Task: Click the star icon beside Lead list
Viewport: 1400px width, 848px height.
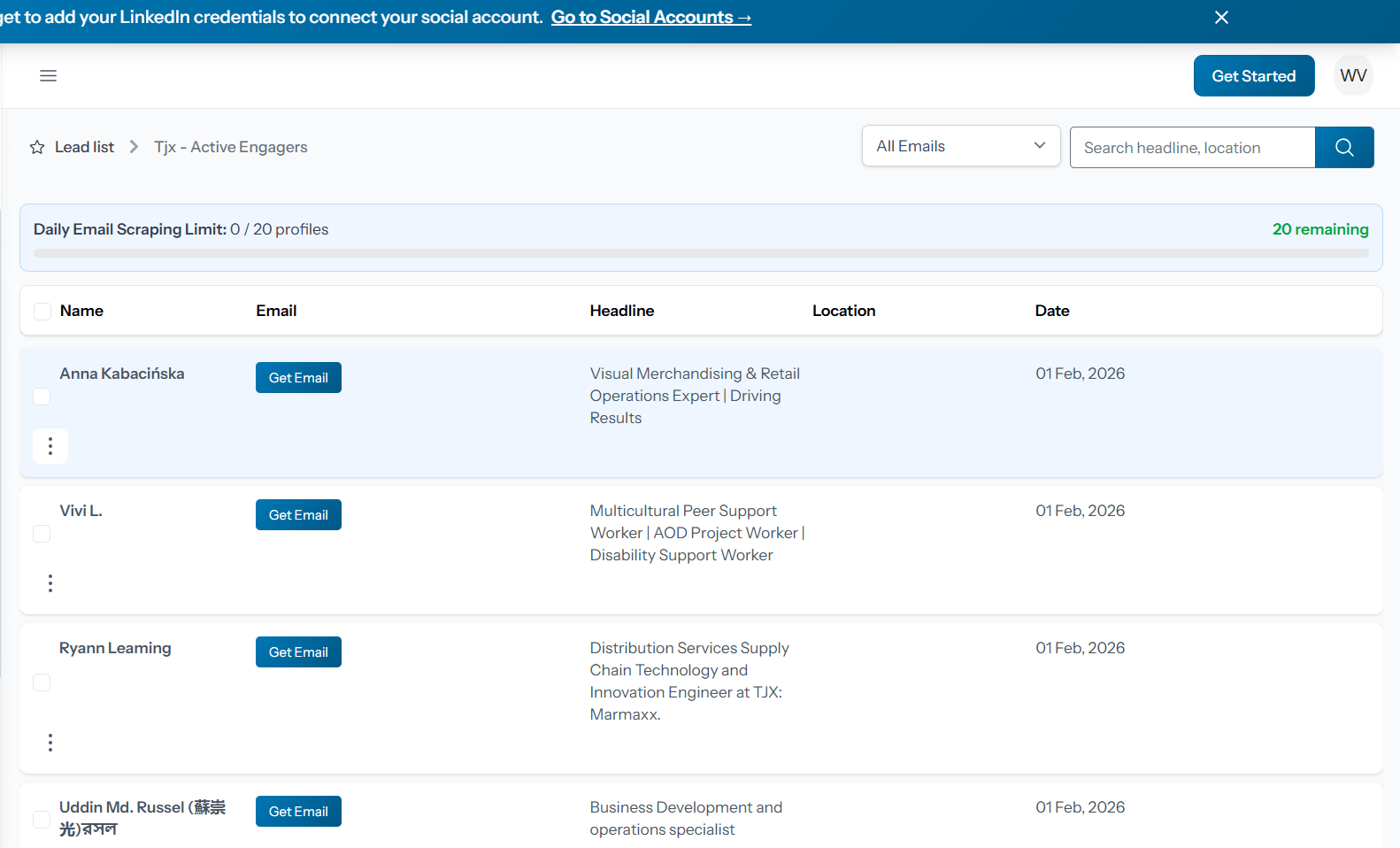Action: (x=37, y=147)
